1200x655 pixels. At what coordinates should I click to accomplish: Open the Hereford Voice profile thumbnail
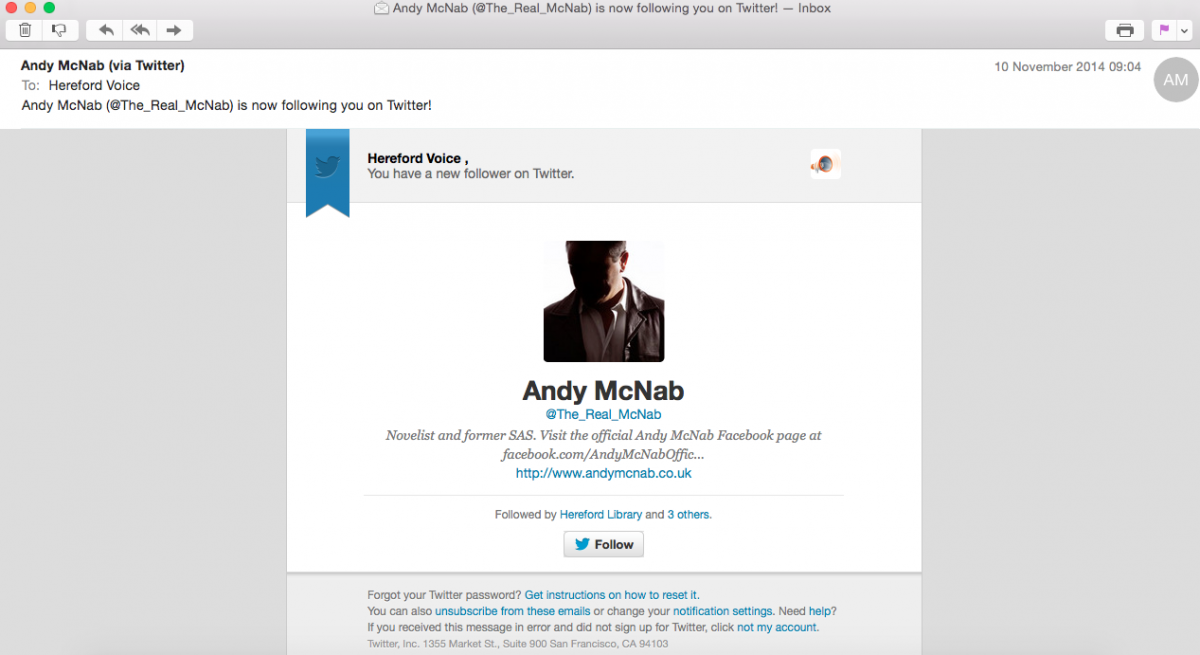point(825,165)
